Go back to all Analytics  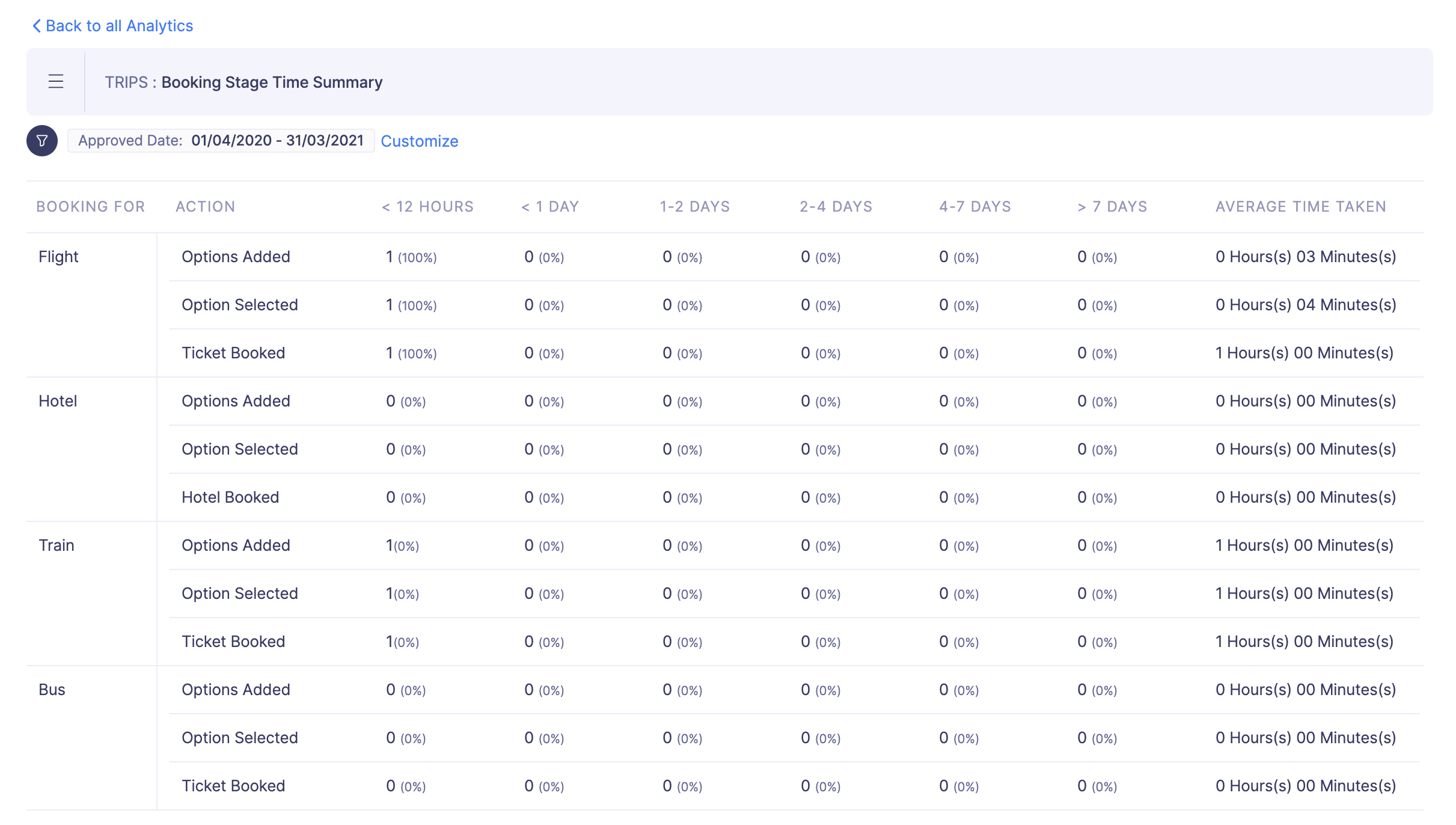[119, 26]
